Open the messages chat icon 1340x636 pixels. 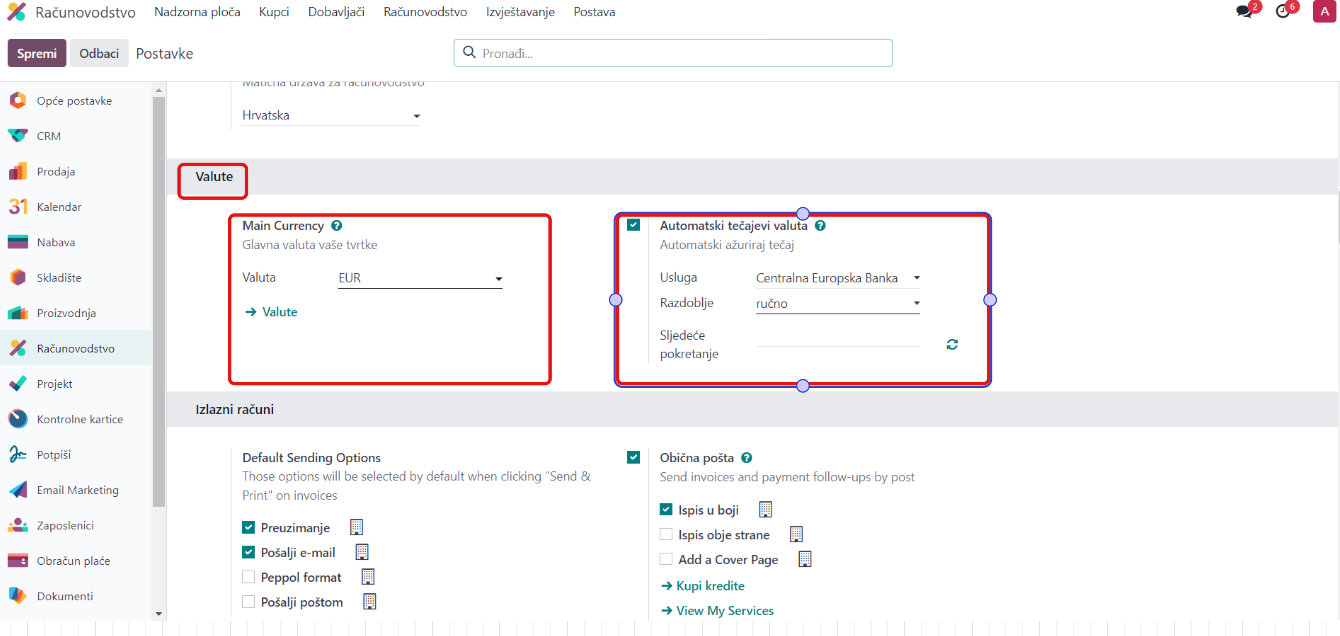[1244, 12]
